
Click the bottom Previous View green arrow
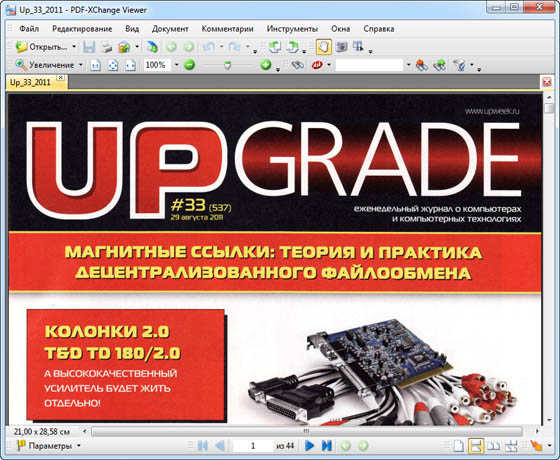(345, 445)
